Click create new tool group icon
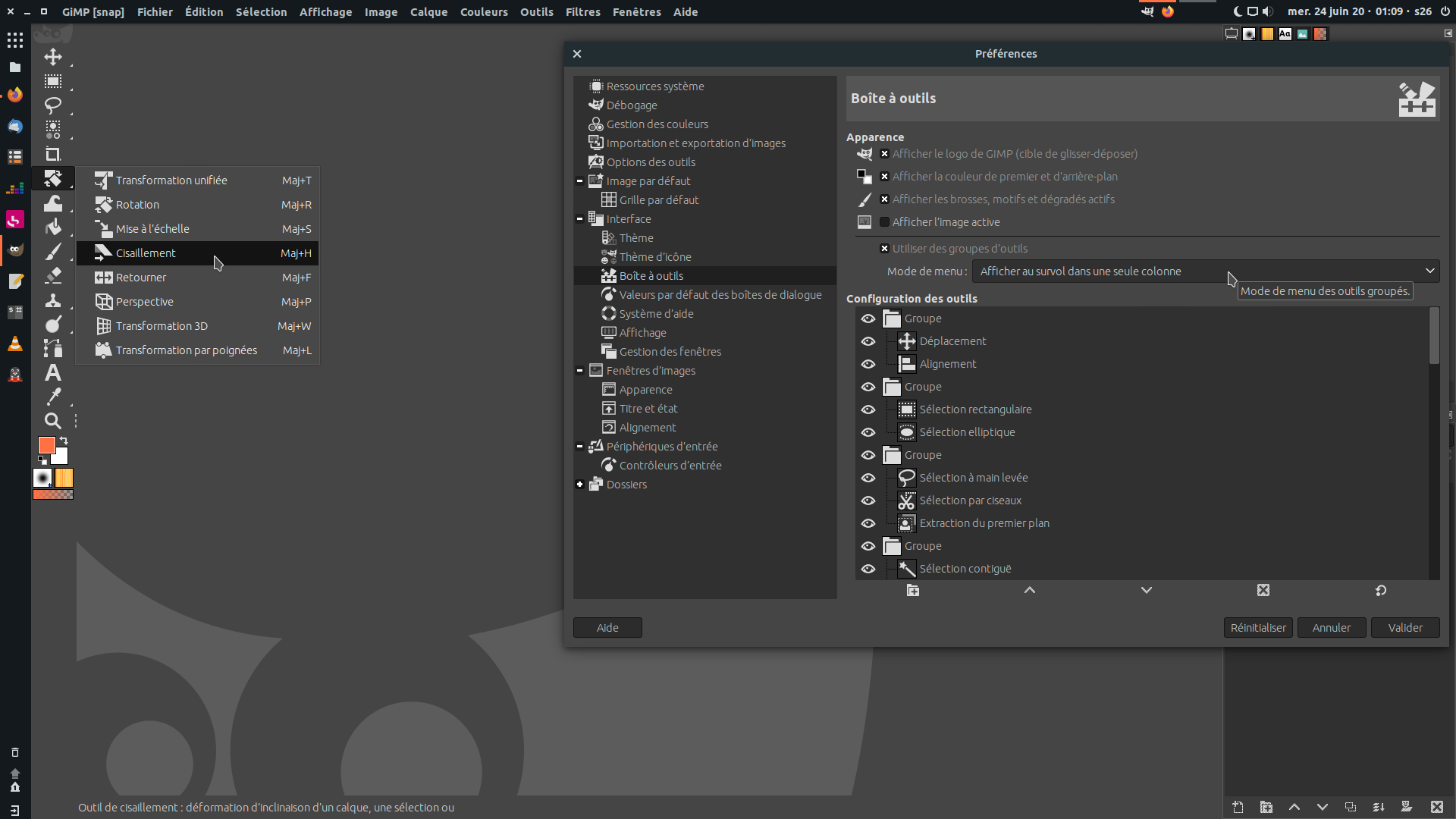Viewport: 1456px width, 819px height. (x=913, y=590)
